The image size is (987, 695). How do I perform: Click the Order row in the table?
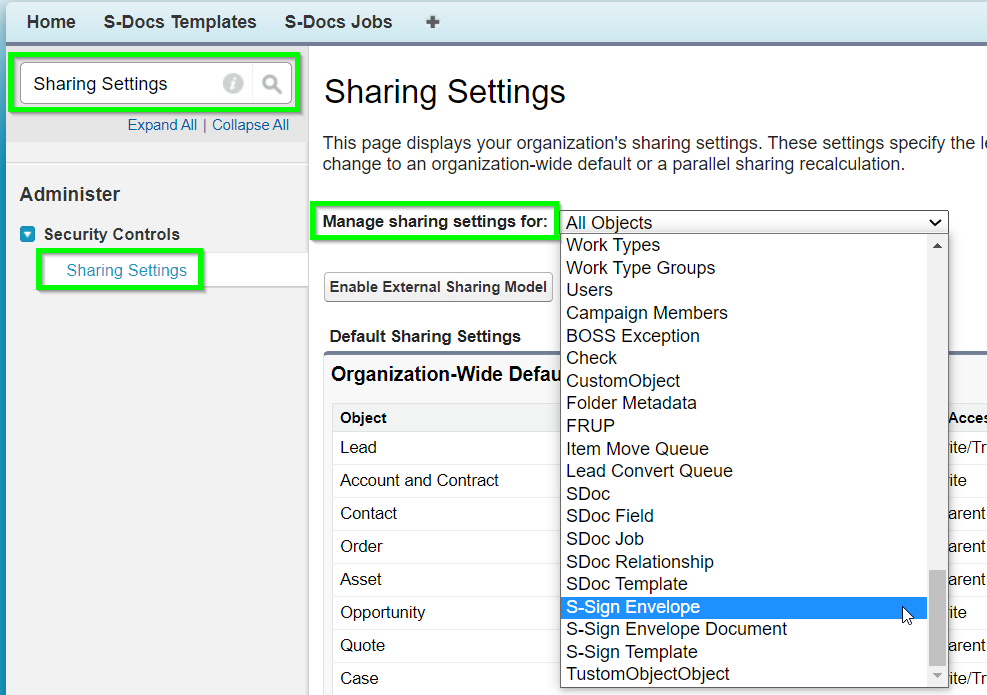(448, 546)
